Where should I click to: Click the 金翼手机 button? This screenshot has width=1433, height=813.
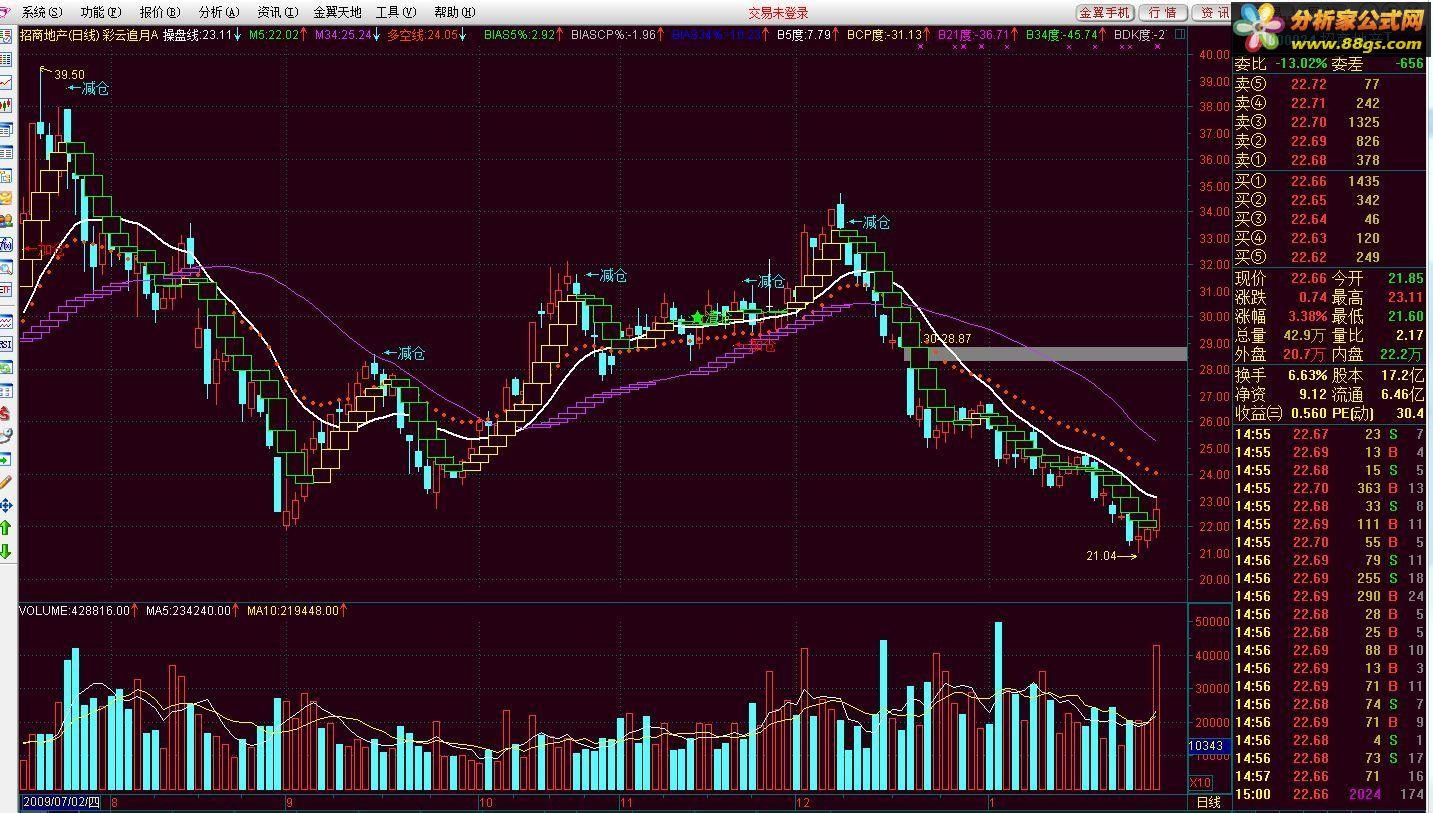[x=1105, y=12]
